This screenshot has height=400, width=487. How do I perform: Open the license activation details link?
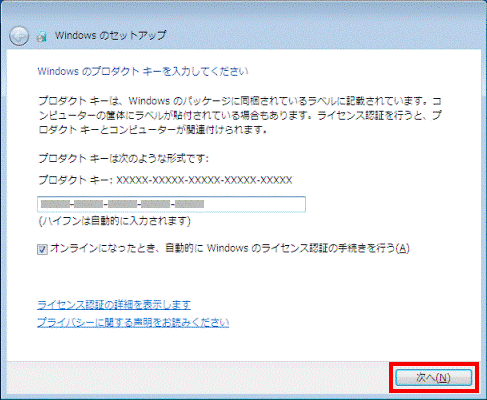point(114,305)
